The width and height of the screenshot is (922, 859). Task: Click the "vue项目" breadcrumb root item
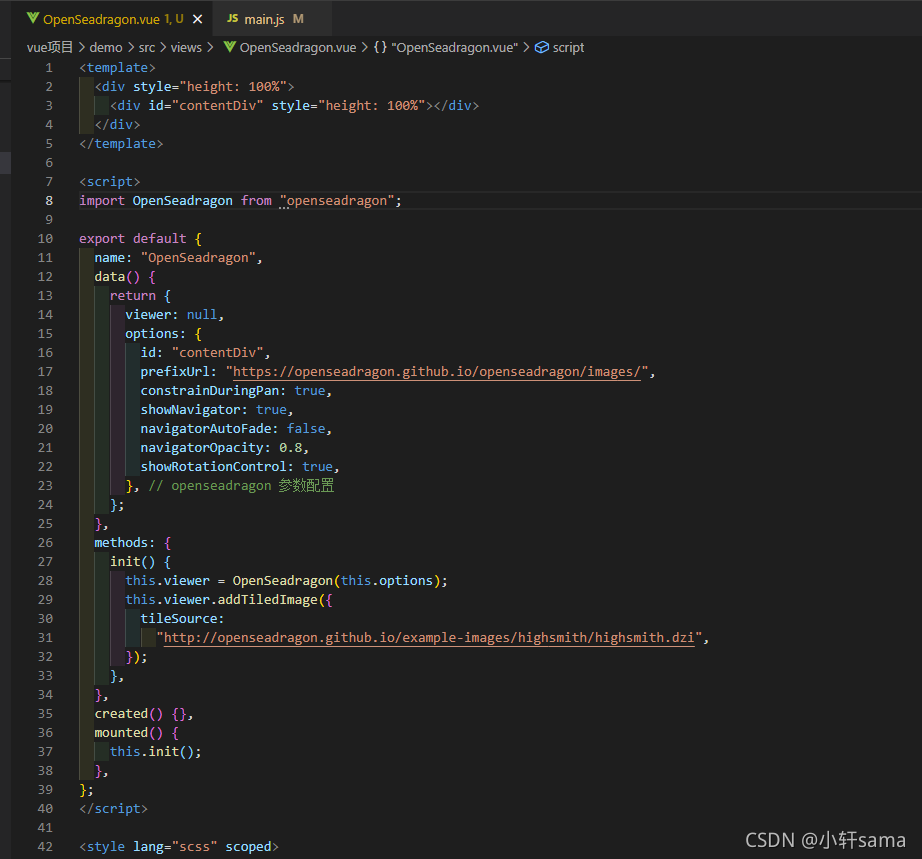(x=50, y=47)
